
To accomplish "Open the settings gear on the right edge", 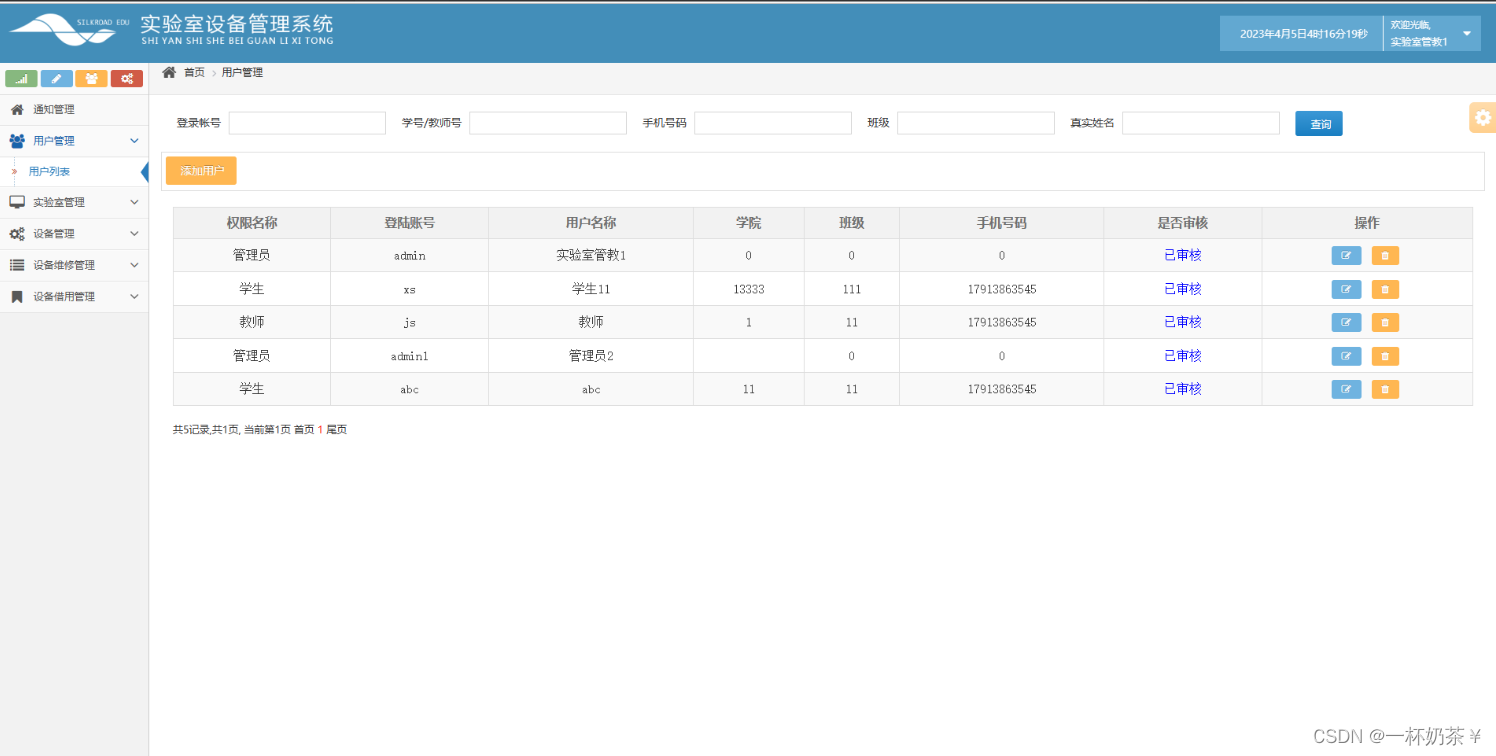I will [1482, 117].
